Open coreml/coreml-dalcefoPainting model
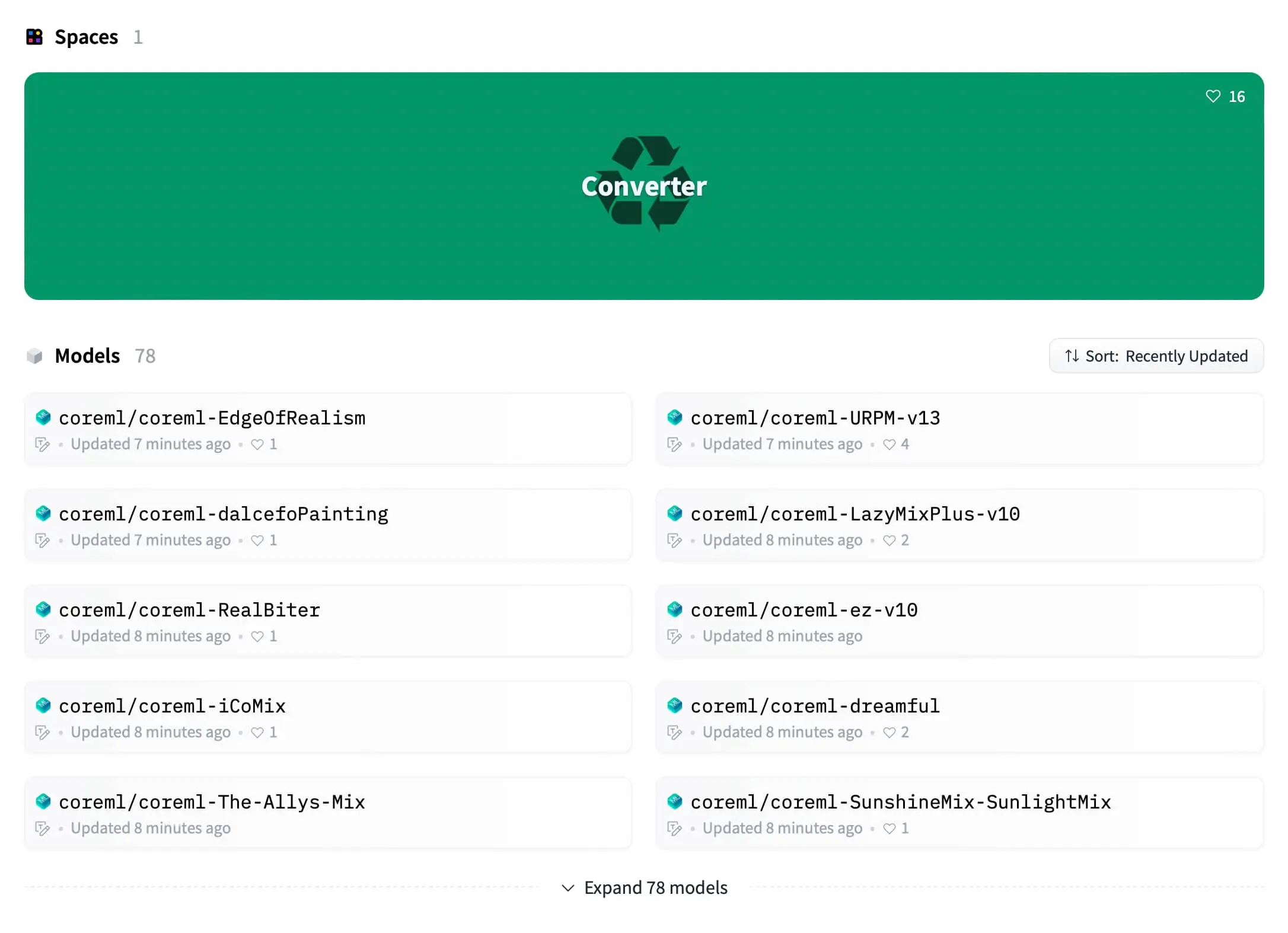Viewport: 1288px width, 933px height. [328, 525]
